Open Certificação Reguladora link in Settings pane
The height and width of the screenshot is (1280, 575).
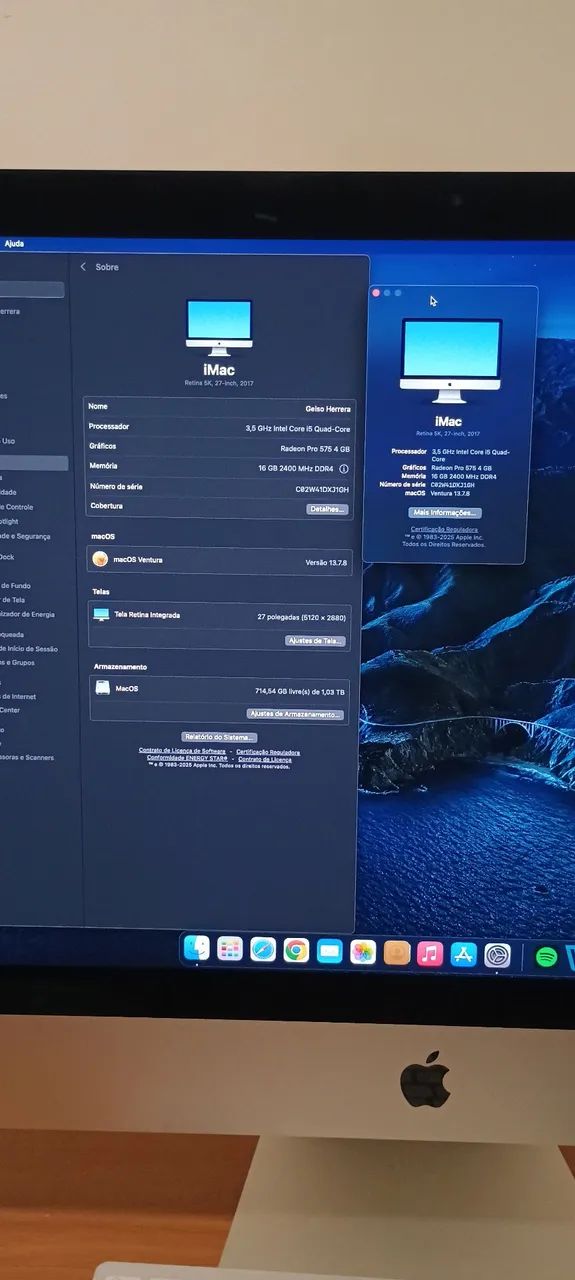coord(268,752)
